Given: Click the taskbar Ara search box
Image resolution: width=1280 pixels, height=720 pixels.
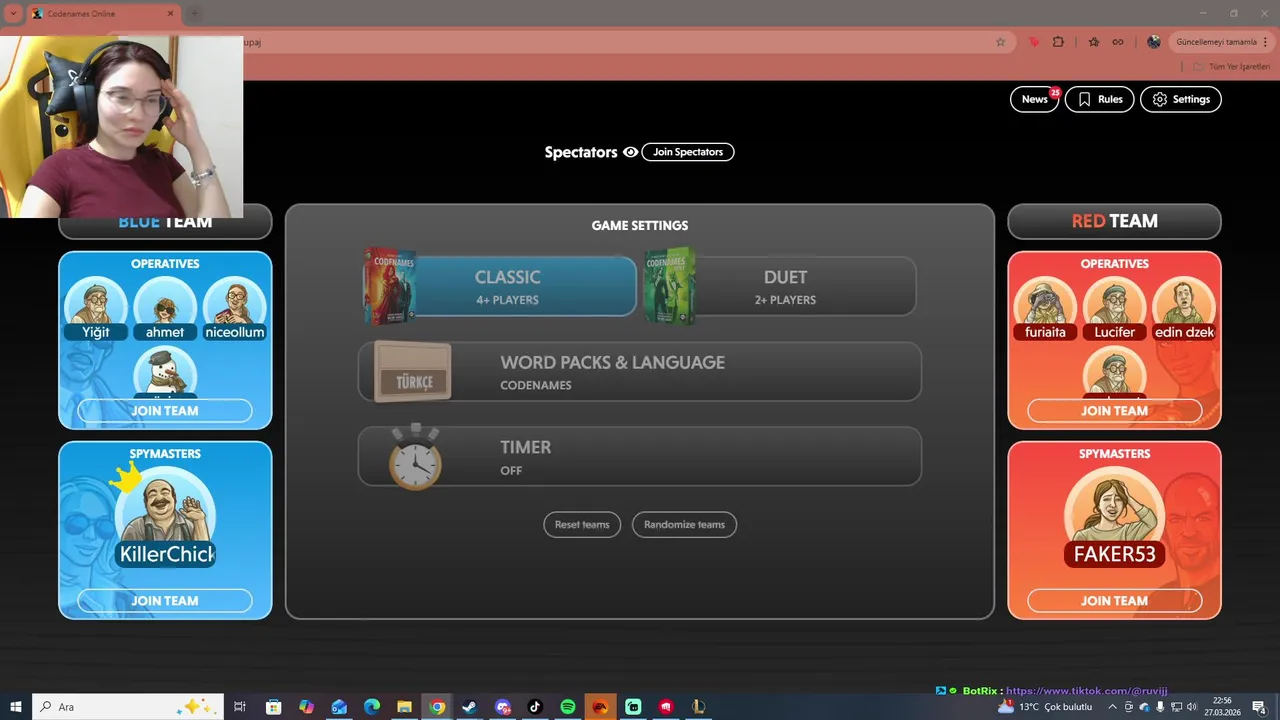Looking at the screenshot, I should coord(127,707).
